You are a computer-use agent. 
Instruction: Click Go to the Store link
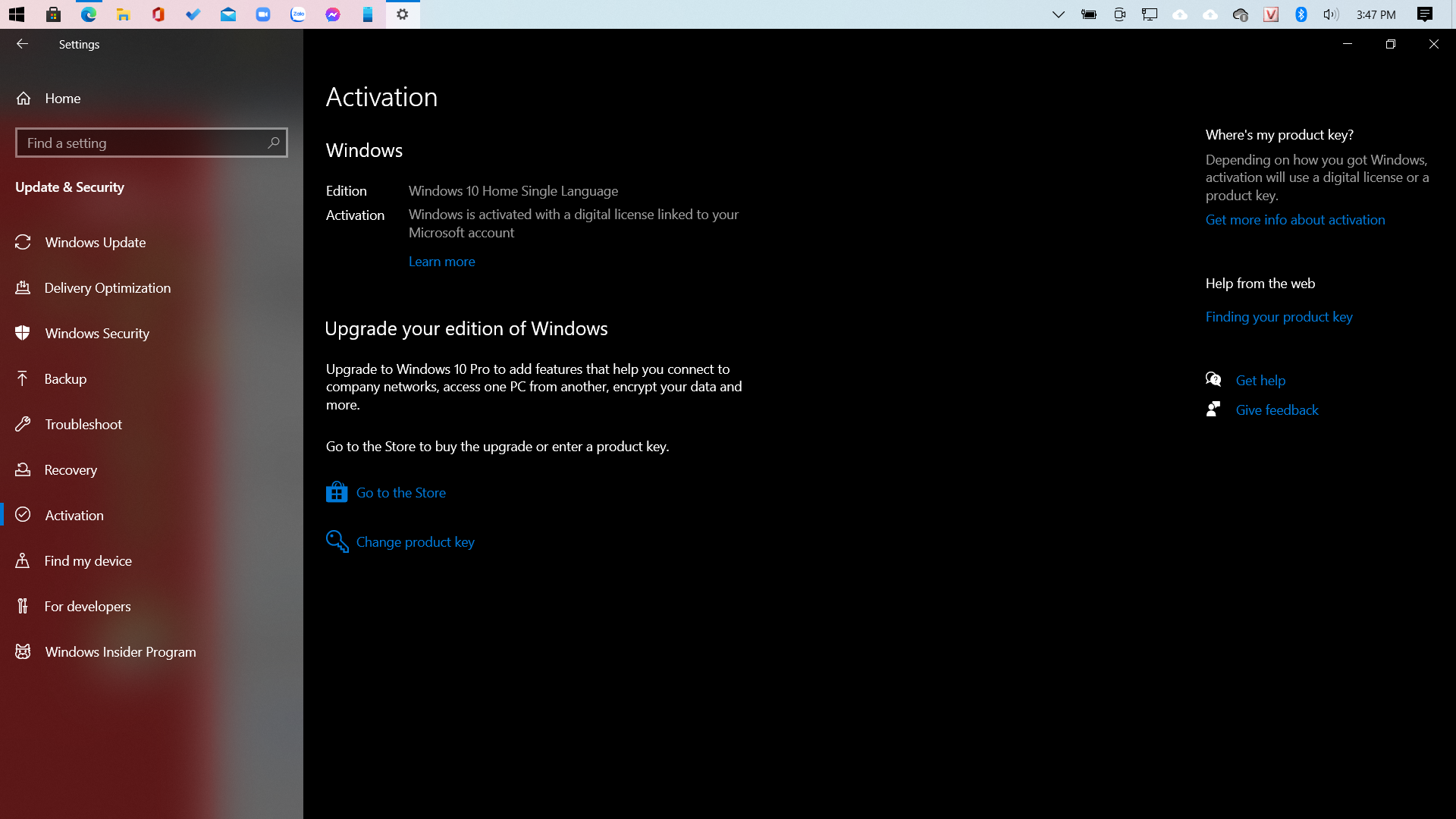coord(401,493)
